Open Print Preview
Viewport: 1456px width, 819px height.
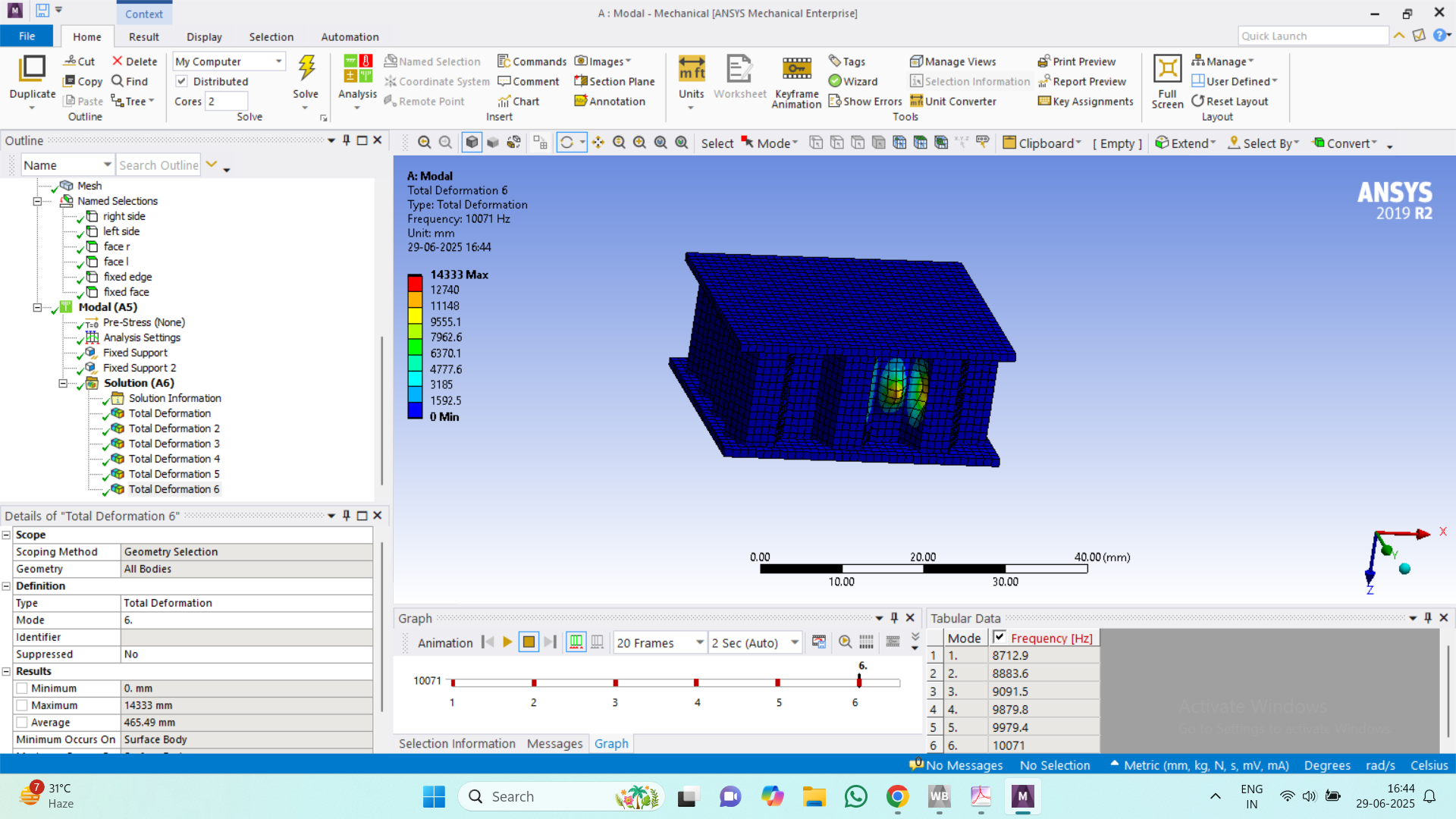[x=1077, y=61]
